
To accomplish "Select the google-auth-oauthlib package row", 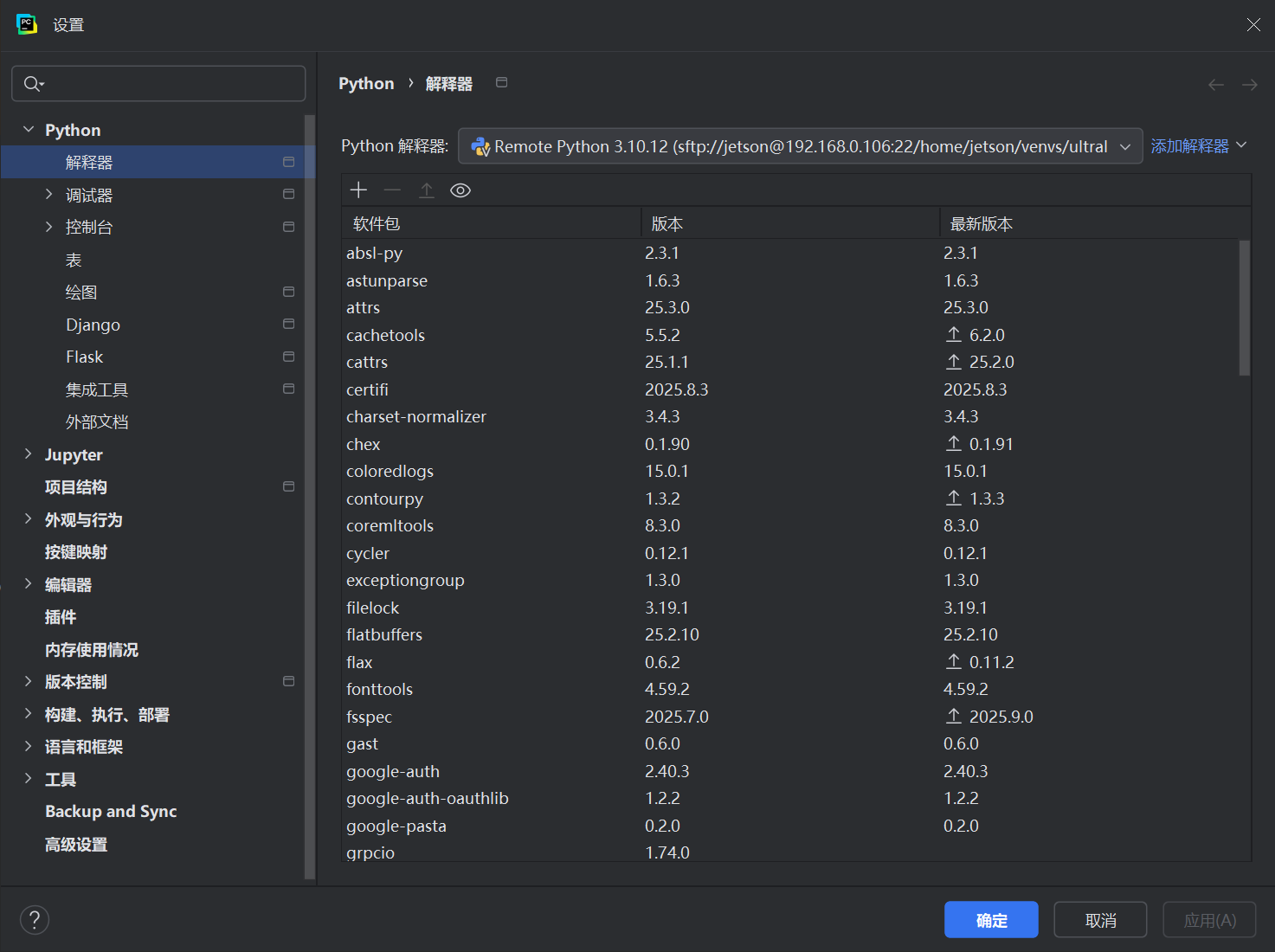I will click(790, 798).
